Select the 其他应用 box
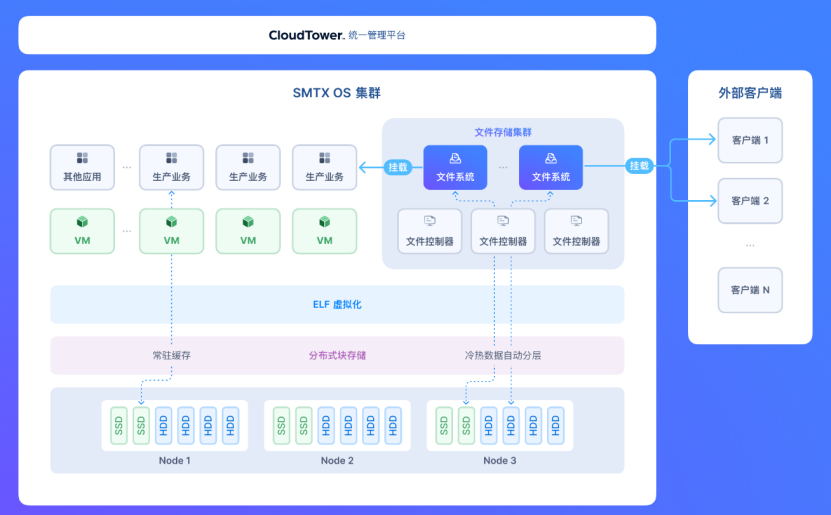 point(82,167)
